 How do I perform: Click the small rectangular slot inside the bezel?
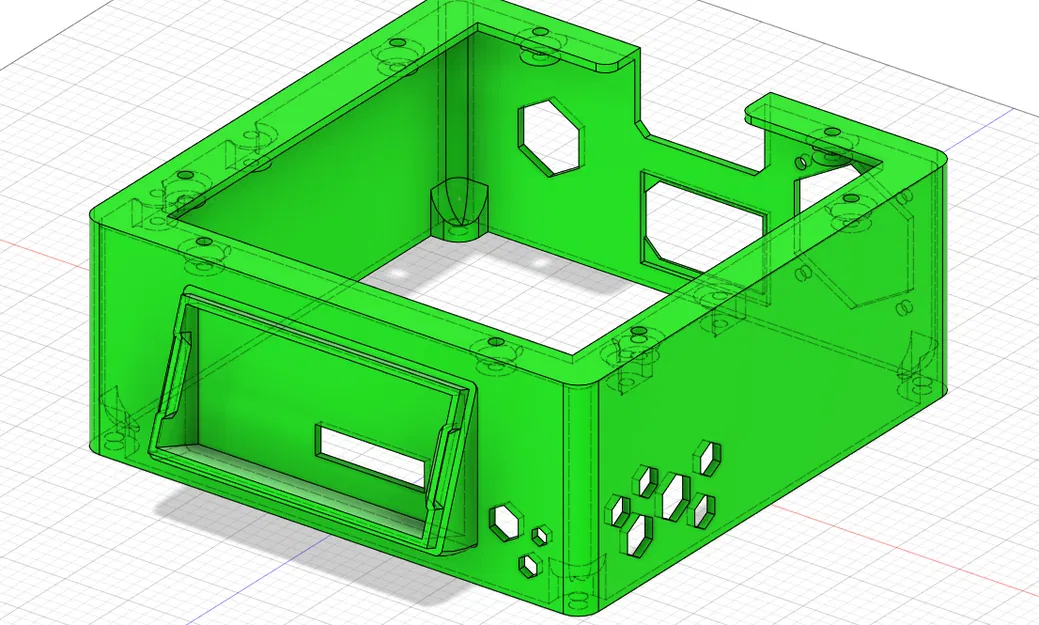[370, 445]
